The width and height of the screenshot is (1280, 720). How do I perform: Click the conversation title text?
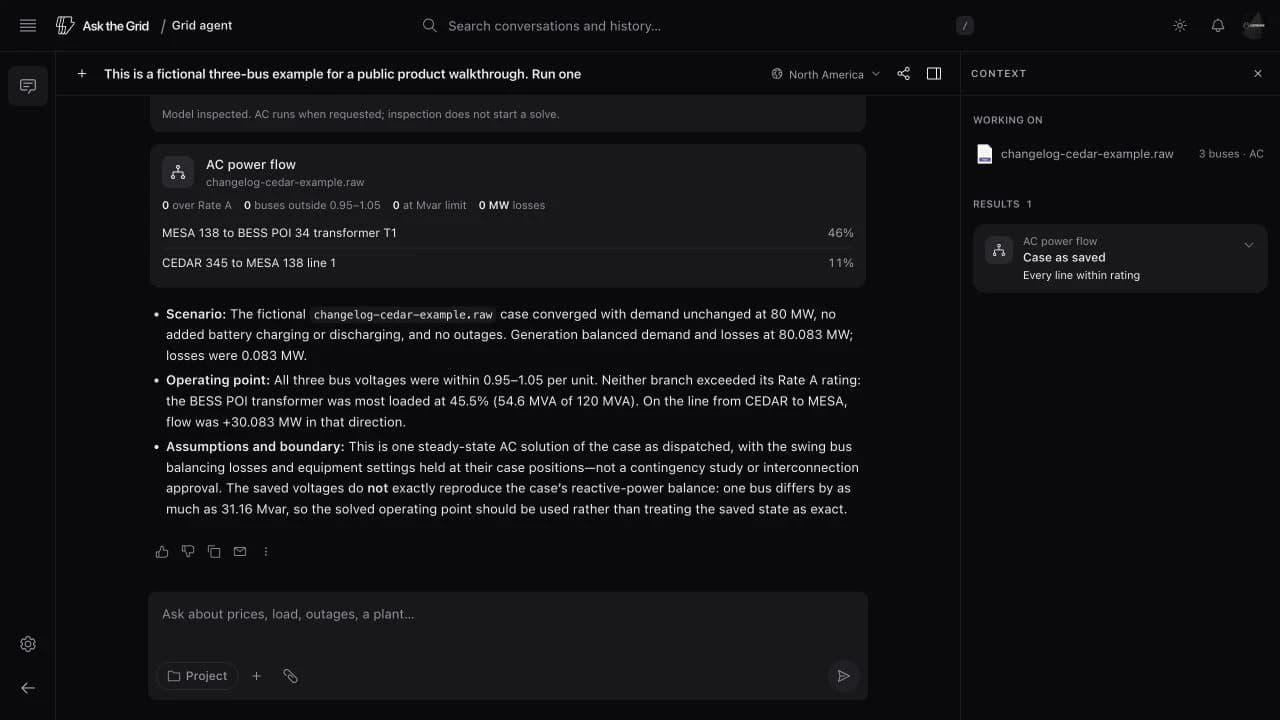(342, 74)
